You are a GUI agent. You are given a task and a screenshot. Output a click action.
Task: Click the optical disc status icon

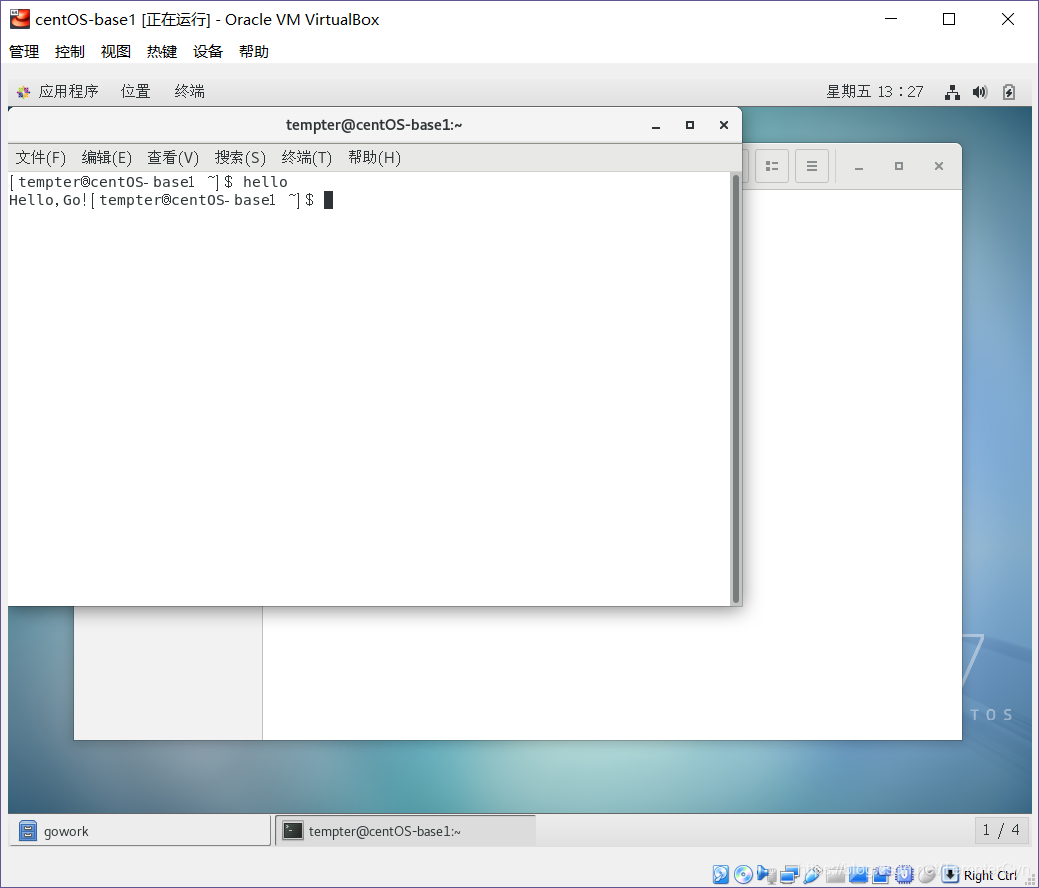[743, 875]
